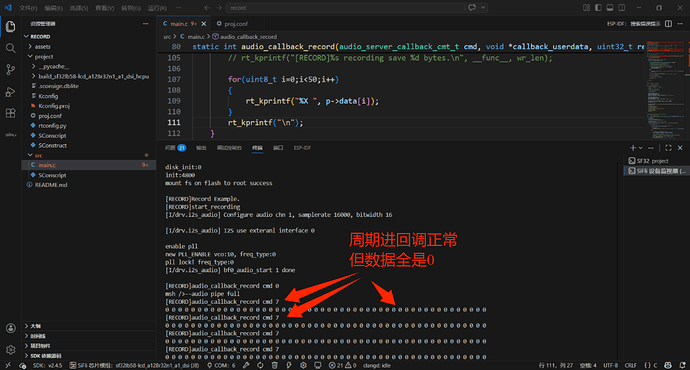690x370 pixels.
Task: Open Kconfig.proj in explorer
Action: pyautogui.click(x=89, y=106)
